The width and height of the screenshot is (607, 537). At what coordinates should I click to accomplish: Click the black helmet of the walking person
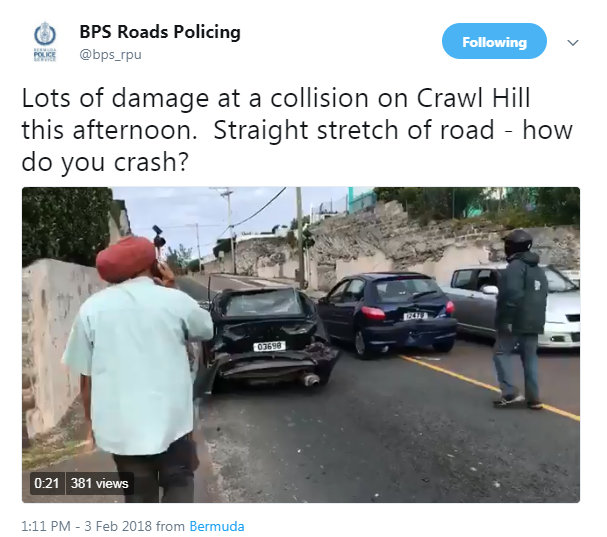click(518, 240)
